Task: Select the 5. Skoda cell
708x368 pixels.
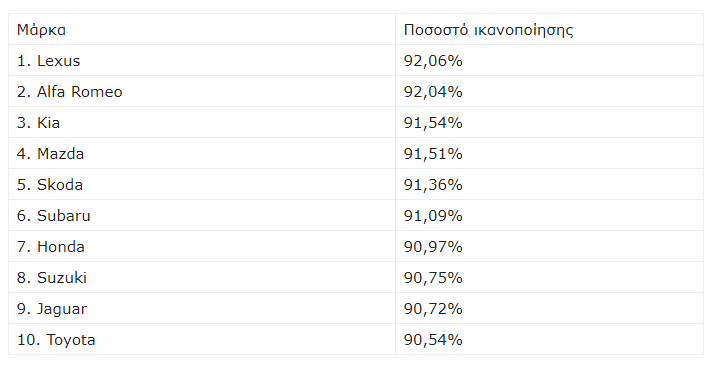Action: click(x=202, y=184)
